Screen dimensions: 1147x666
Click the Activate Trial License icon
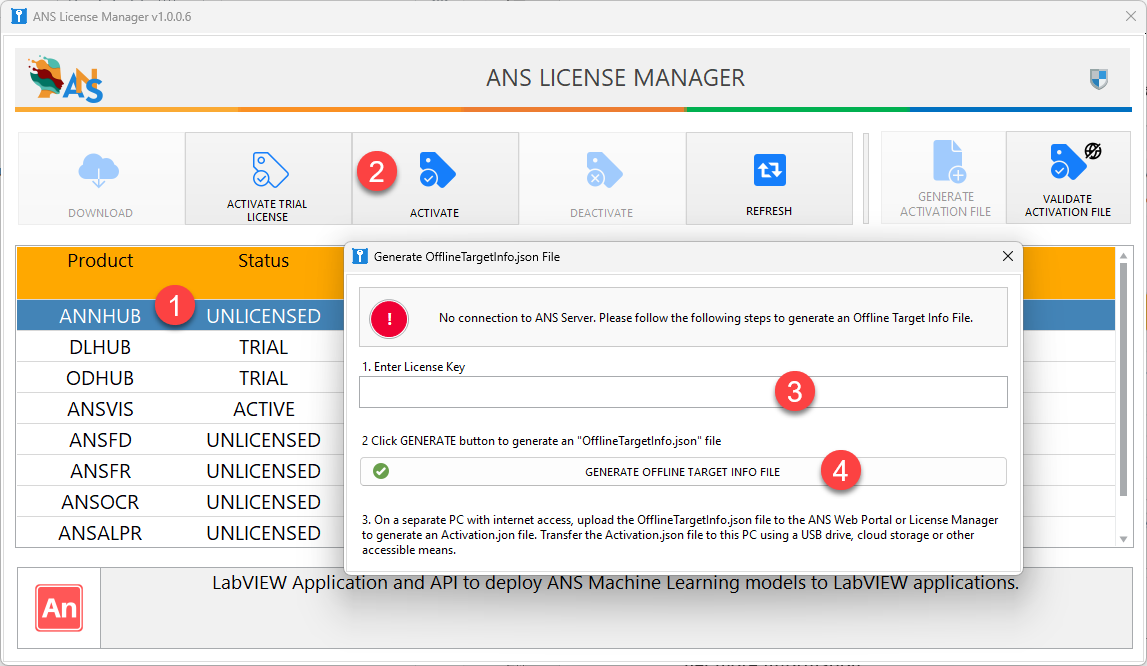[267, 170]
